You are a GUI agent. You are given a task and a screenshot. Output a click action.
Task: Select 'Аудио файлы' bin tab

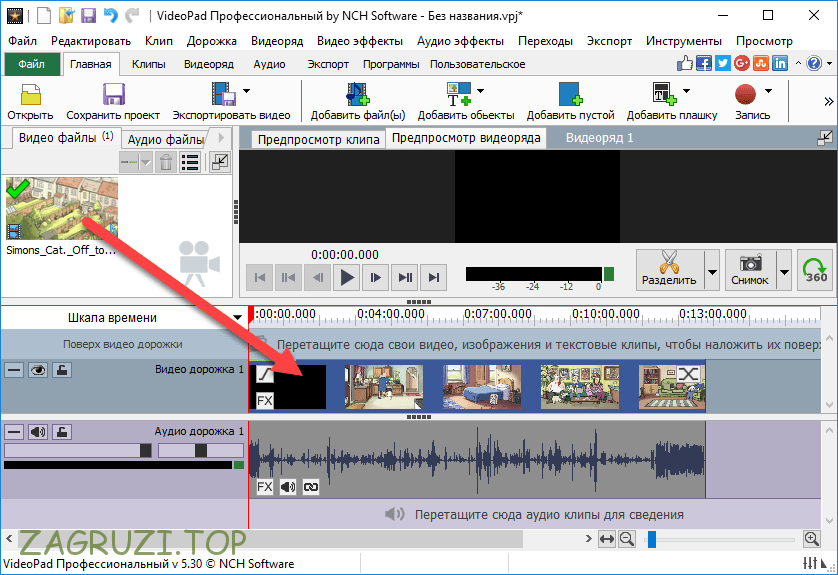click(166, 139)
